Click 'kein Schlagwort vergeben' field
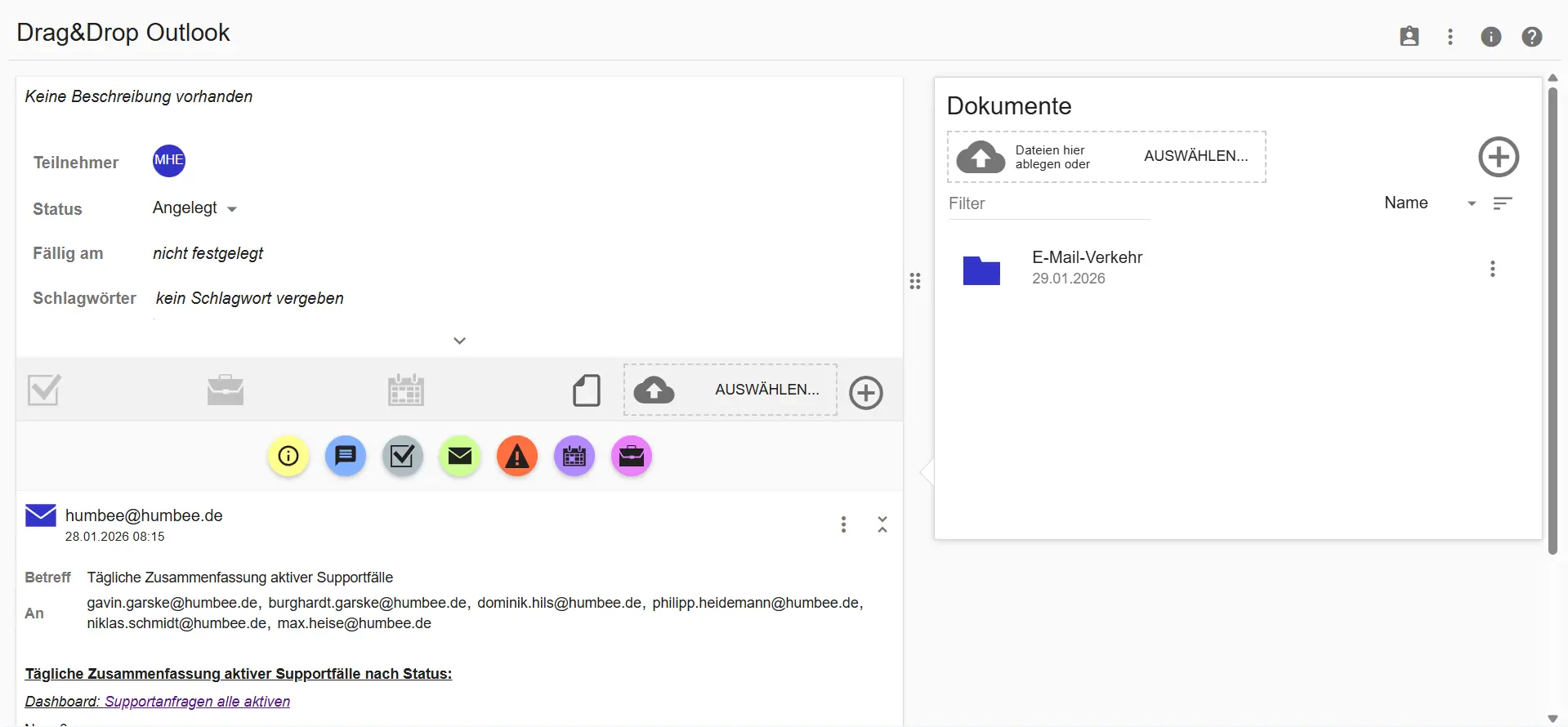The image size is (1568, 727). (x=249, y=298)
